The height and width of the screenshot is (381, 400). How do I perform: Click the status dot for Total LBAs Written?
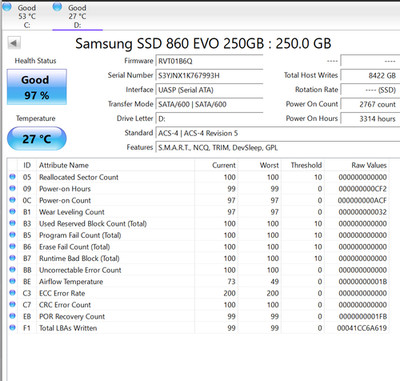(12, 328)
